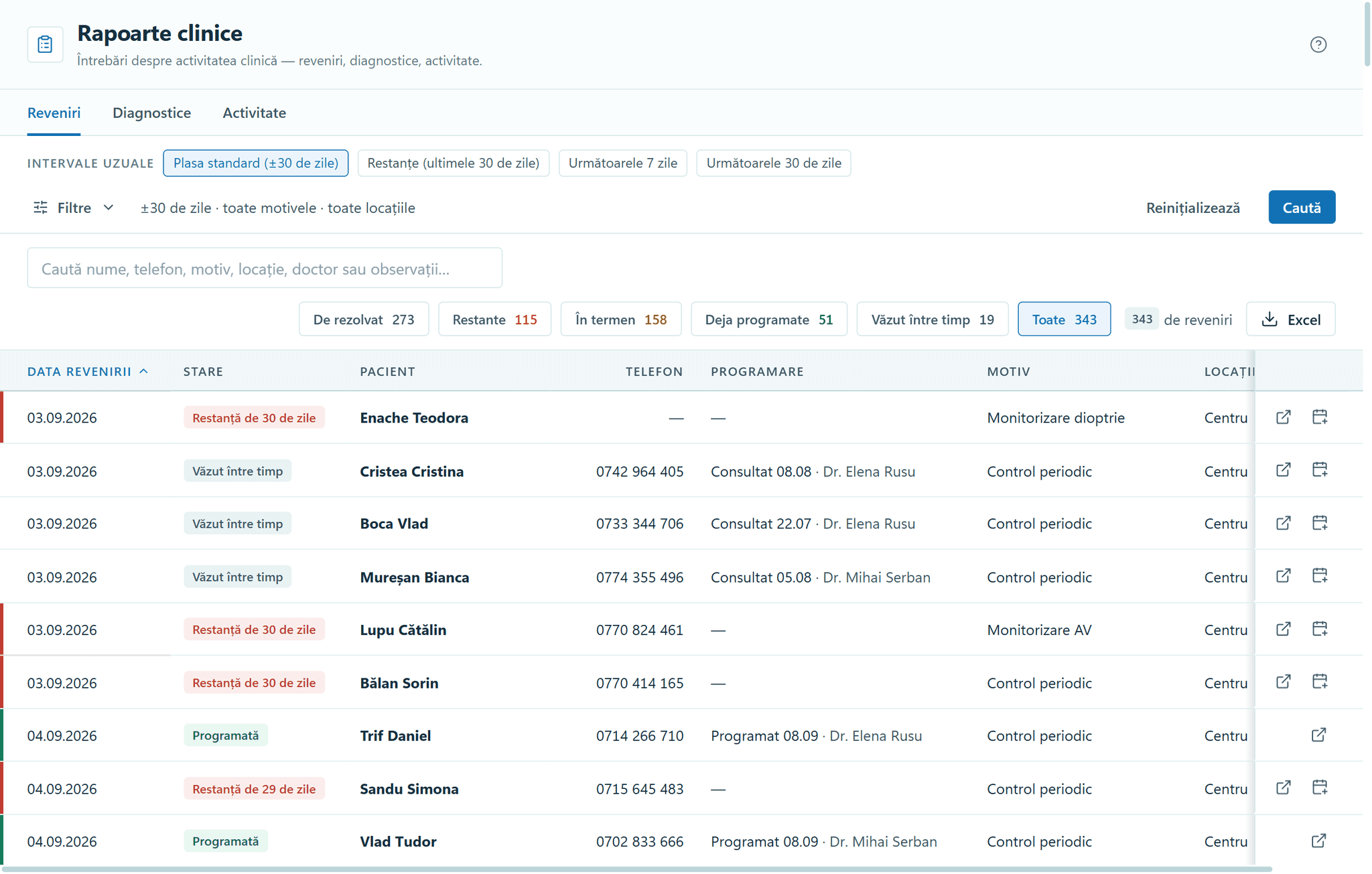Open Bălan Sorin's external link icon
The height and width of the screenshot is (874, 1372).
click(1283, 682)
